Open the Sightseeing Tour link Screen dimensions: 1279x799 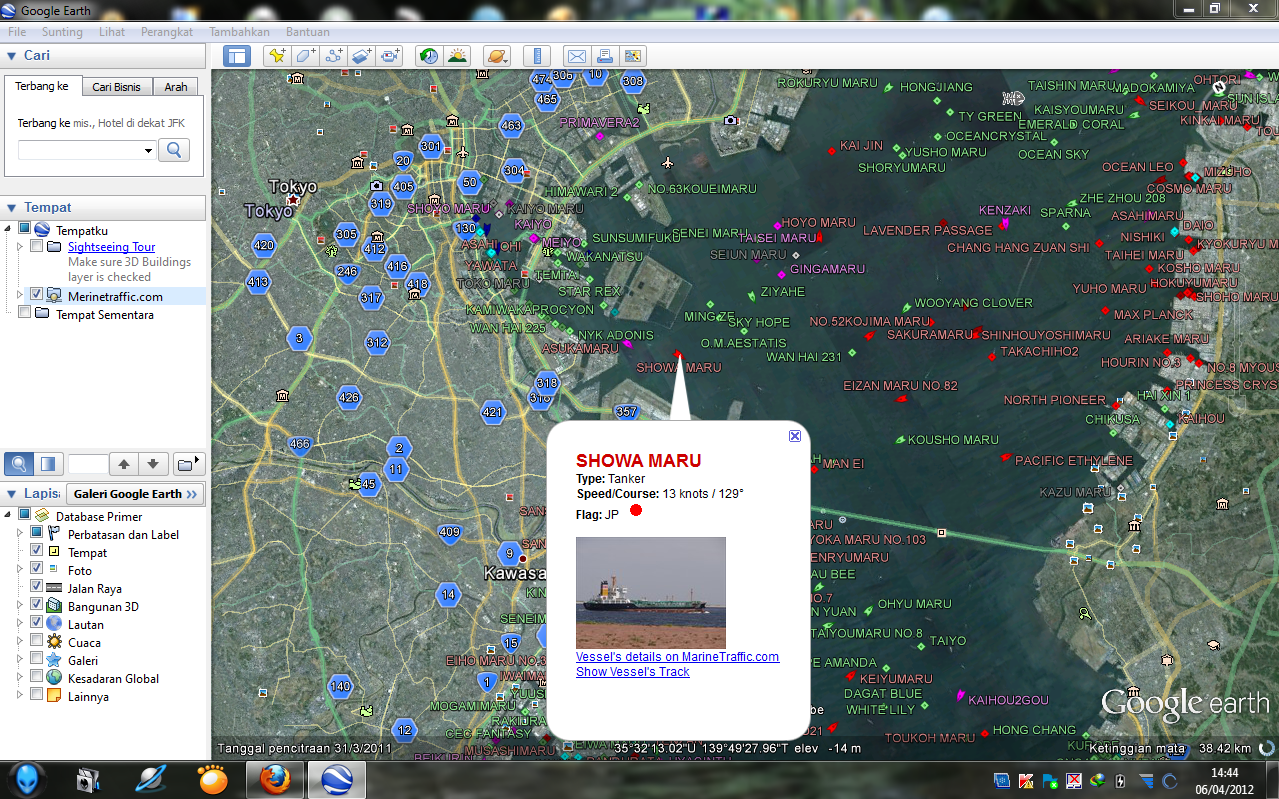pyautogui.click(x=111, y=247)
